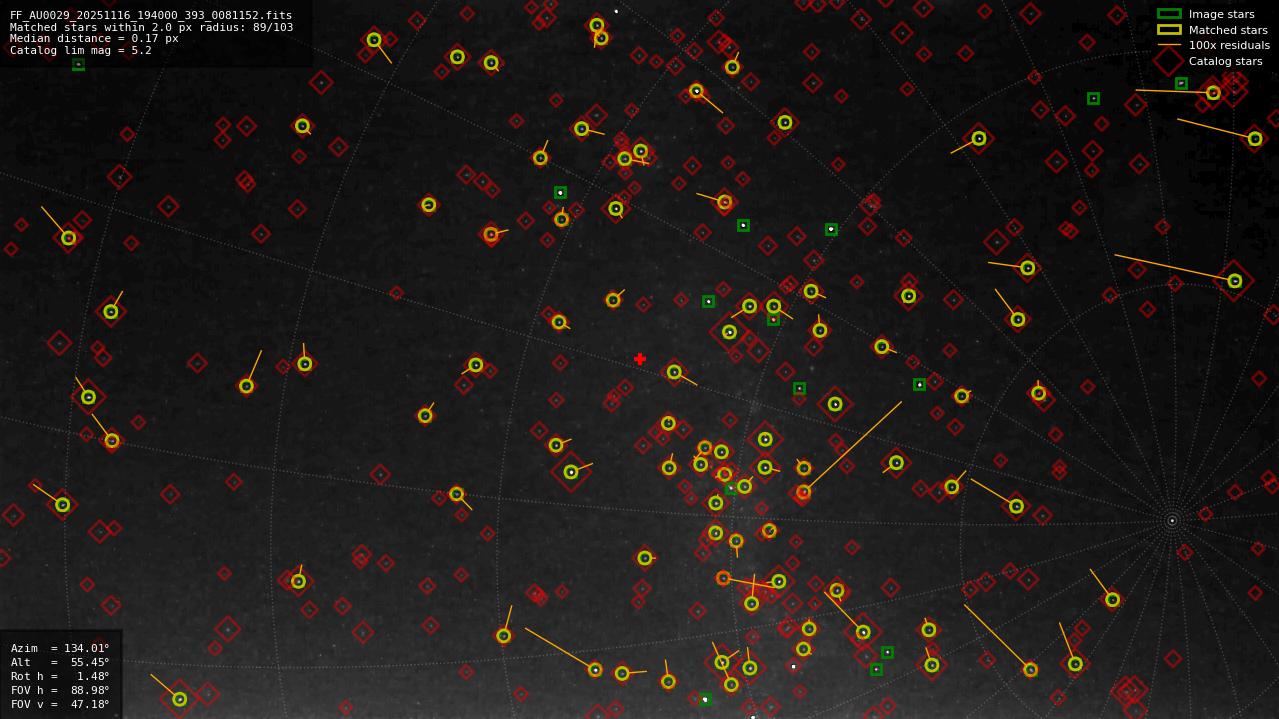Click the 'Image stars' legend label
This screenshot has width=1279, height=719.
(1221, 14)
